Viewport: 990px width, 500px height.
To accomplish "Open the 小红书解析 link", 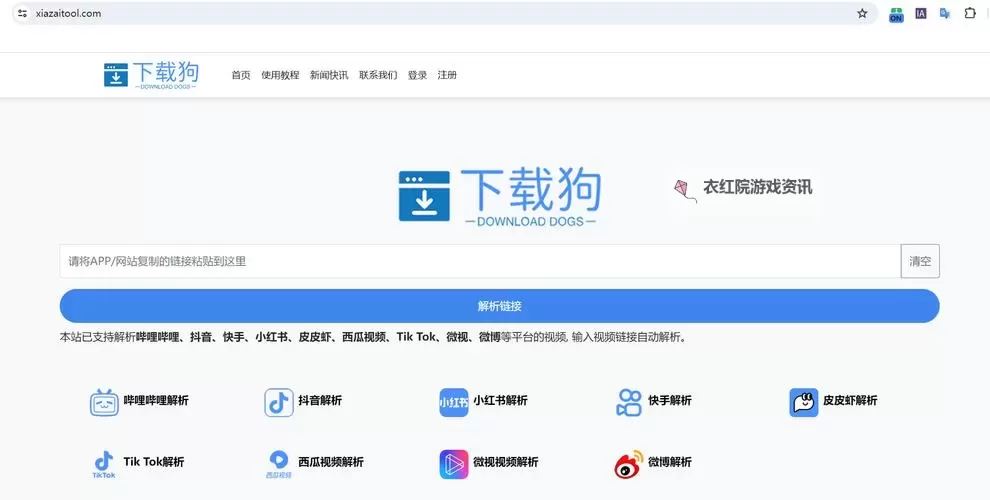I will coord(500,400).
